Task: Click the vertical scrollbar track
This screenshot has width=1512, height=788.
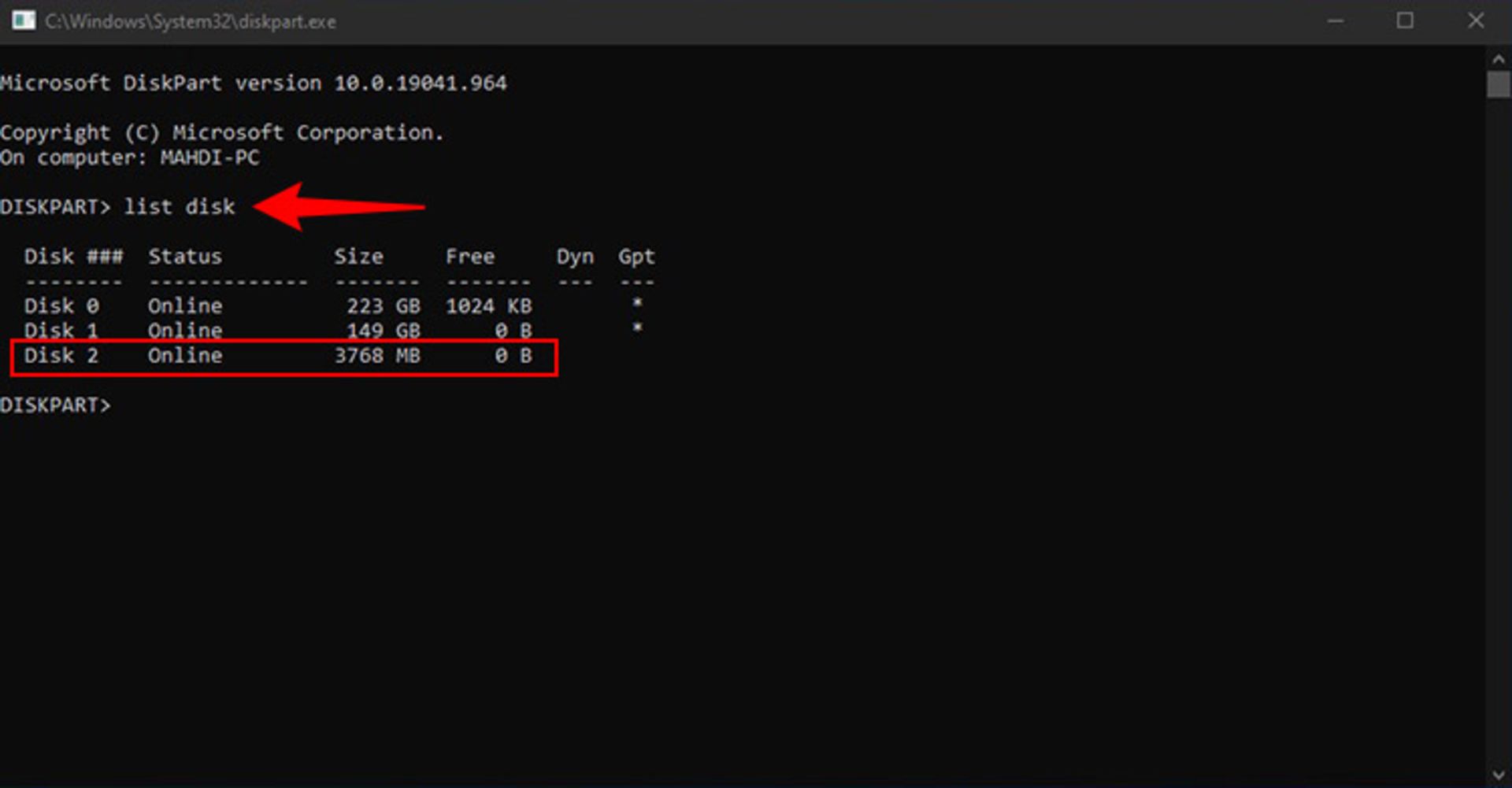Action: click(1498, 394)
